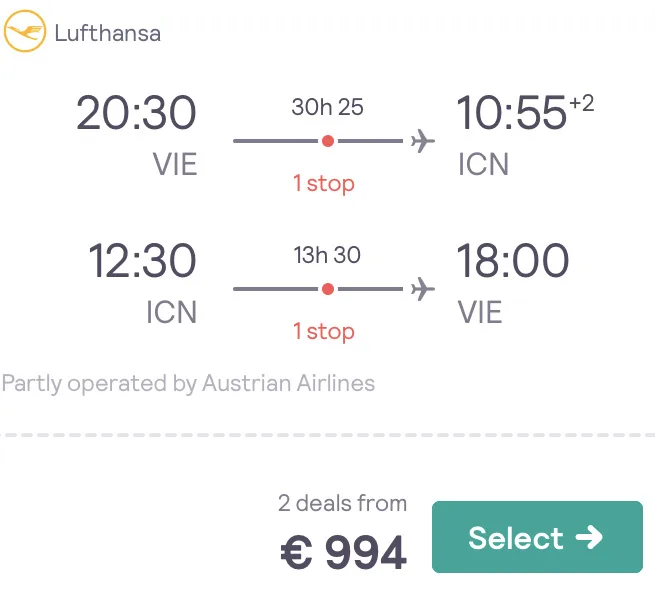This screenshot has width=655, height=603.
Task: Click the outbound flight airplane icon
Action: pos(422,141)
